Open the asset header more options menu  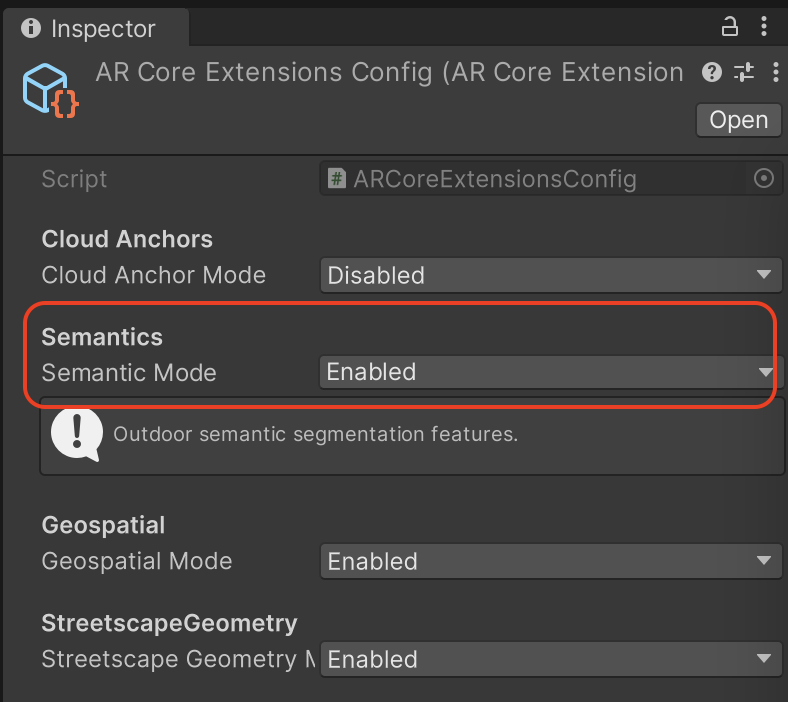pyautogui.click(x=775, y=72)
